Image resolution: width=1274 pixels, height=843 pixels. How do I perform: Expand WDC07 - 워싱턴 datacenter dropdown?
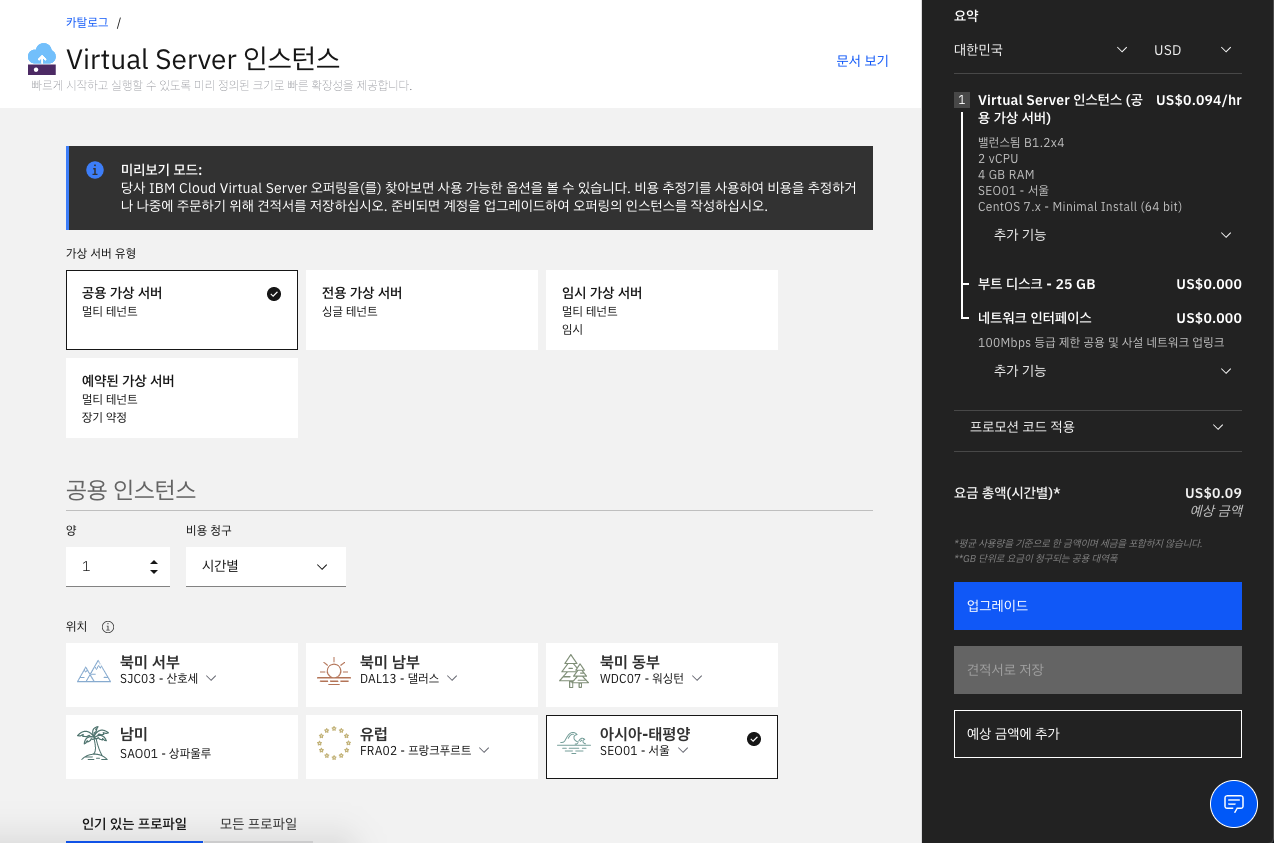click(x=651, y=678)
